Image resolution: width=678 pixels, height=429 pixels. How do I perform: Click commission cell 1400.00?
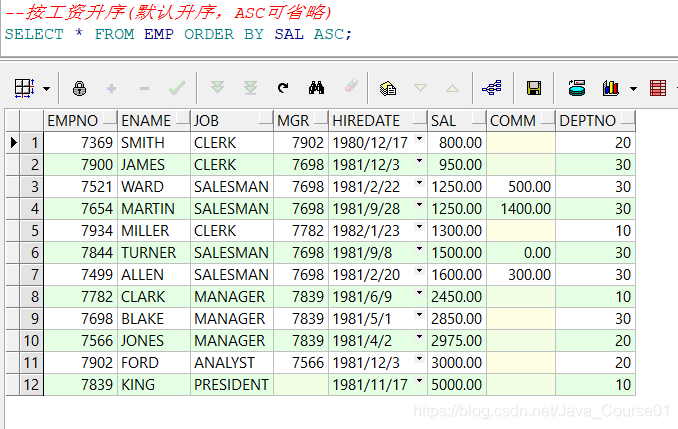521,208
